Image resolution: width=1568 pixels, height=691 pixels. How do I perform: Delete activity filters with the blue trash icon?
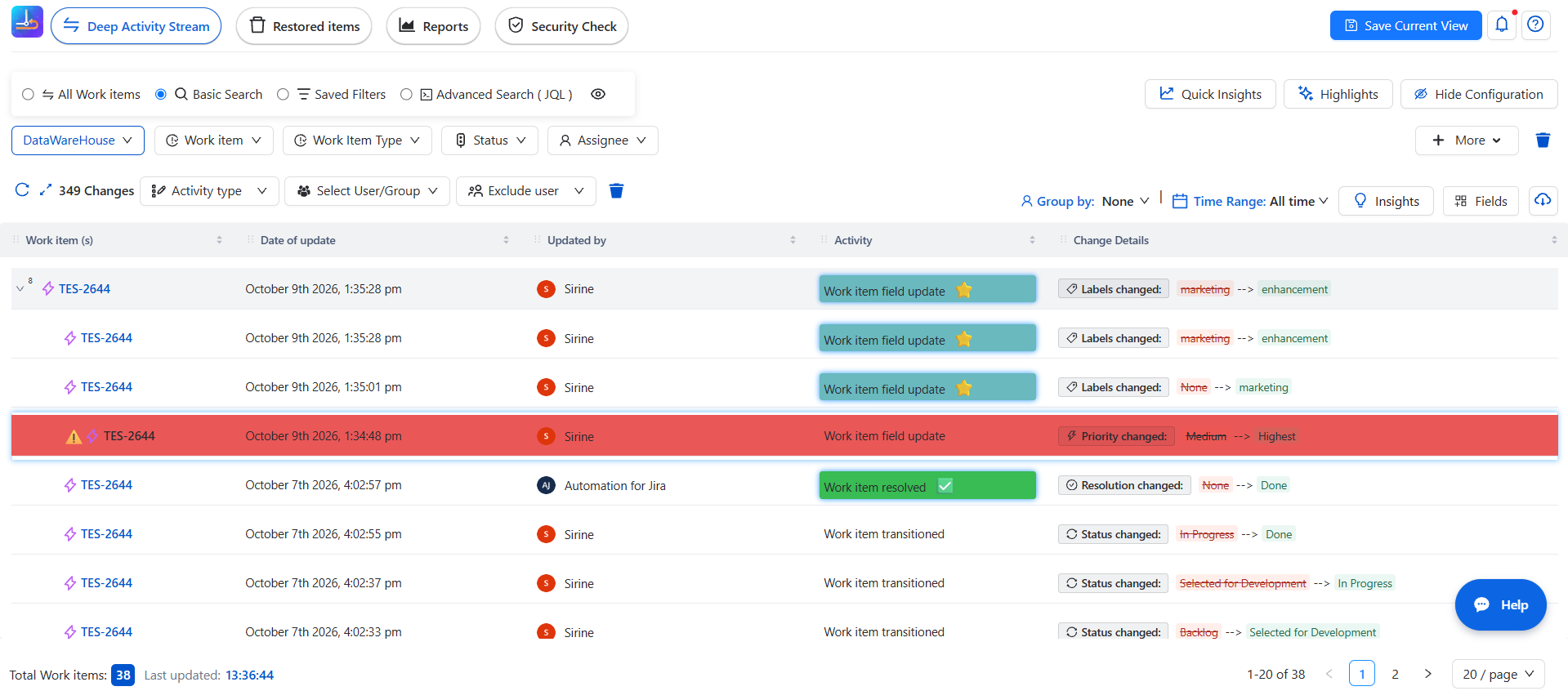click(617, 191)
